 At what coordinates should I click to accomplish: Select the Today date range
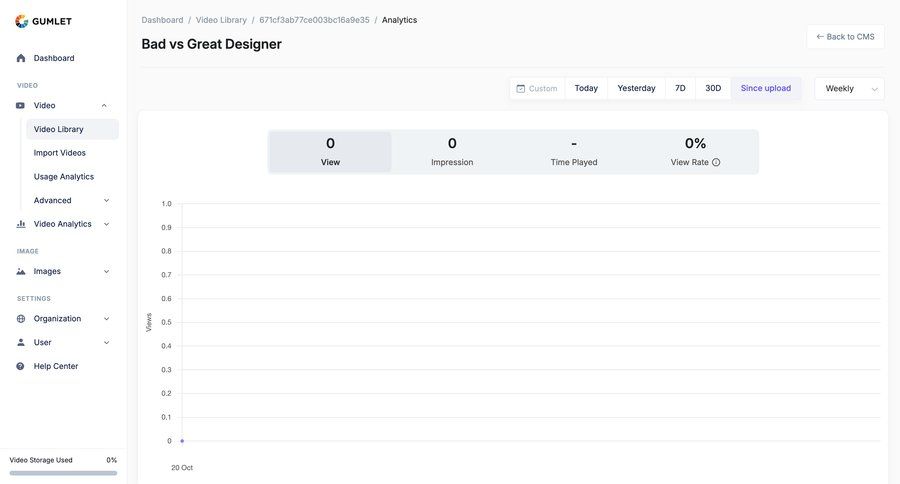[x=586, y=88]
